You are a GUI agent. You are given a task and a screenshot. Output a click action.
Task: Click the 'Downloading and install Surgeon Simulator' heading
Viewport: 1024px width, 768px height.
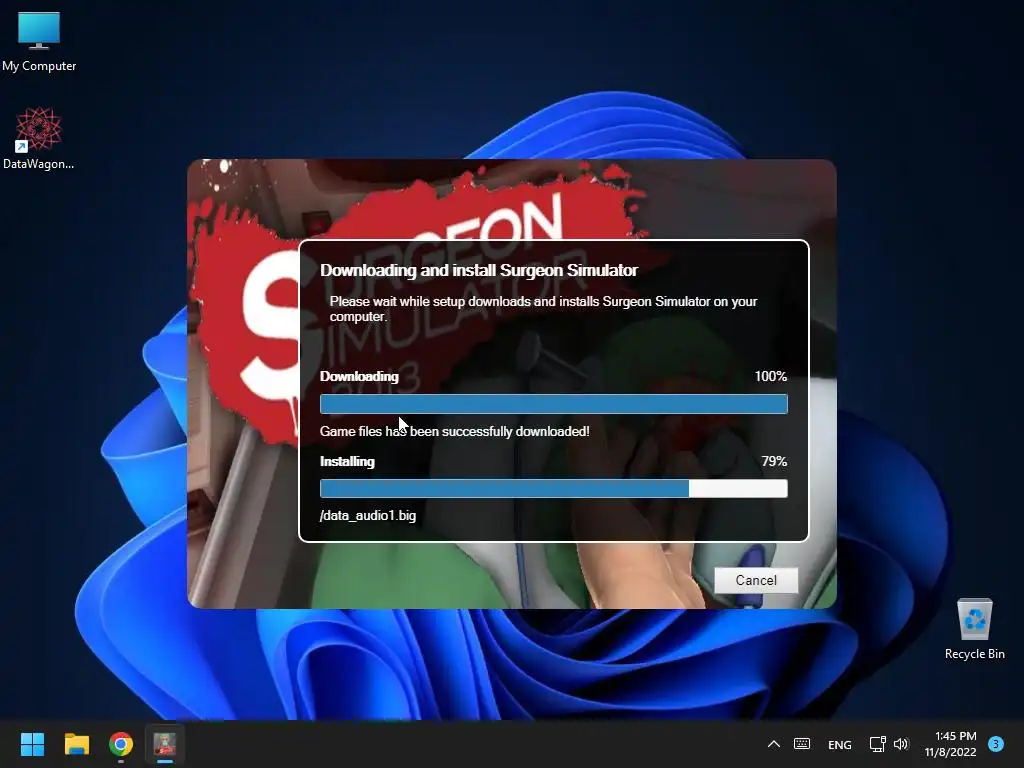[x=479, y=270]
